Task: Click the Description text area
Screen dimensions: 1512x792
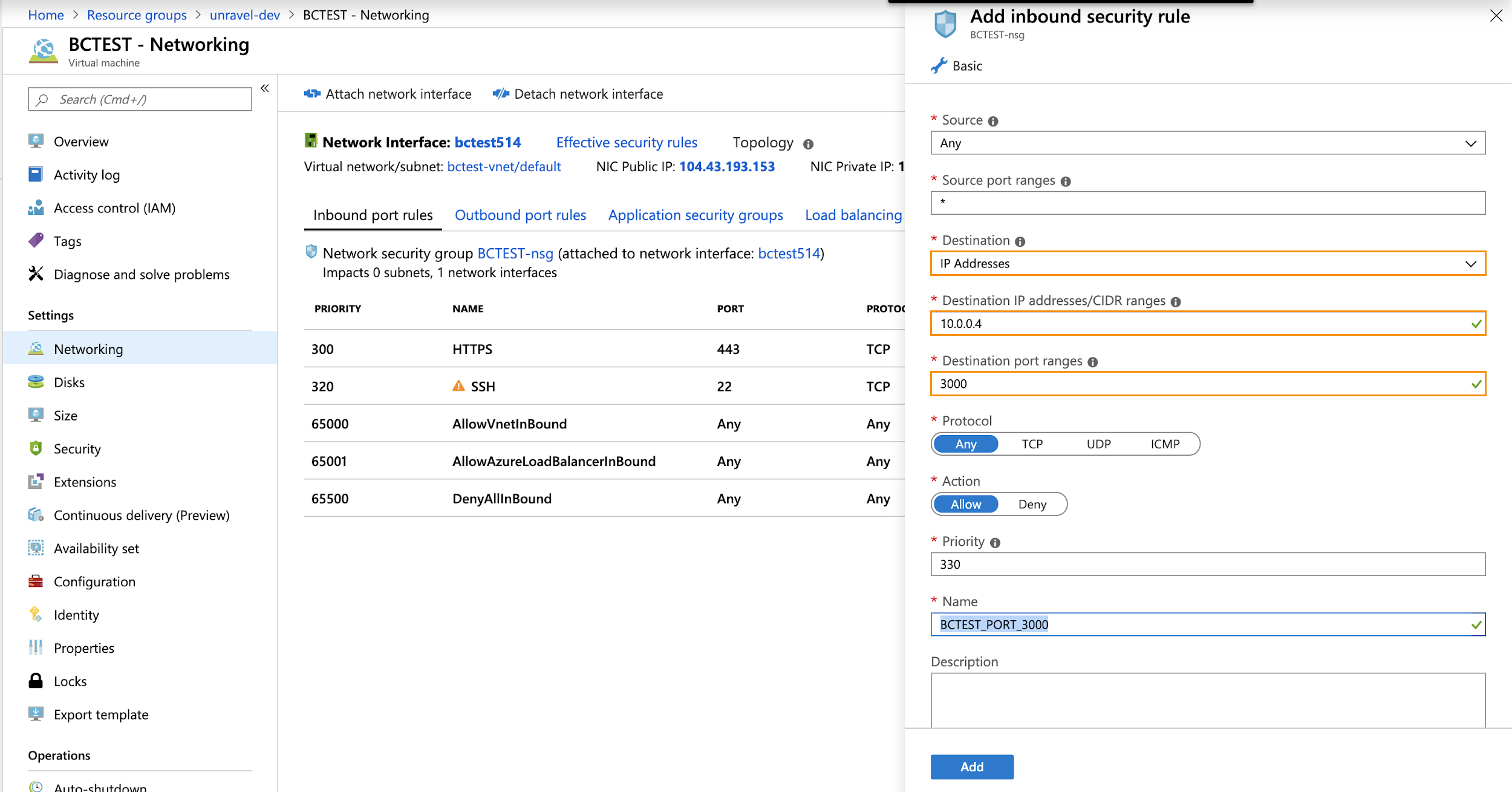Action: coord(1208,700)
